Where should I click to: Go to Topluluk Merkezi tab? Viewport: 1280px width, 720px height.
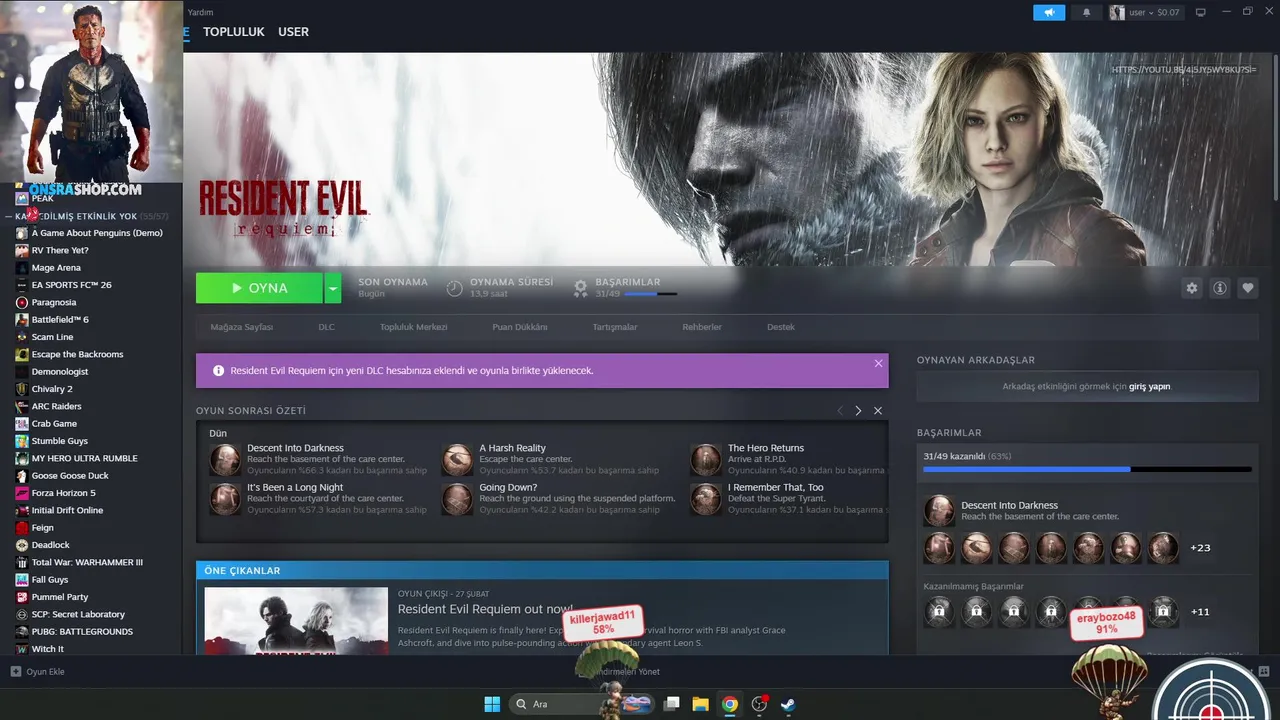point(413,327)
